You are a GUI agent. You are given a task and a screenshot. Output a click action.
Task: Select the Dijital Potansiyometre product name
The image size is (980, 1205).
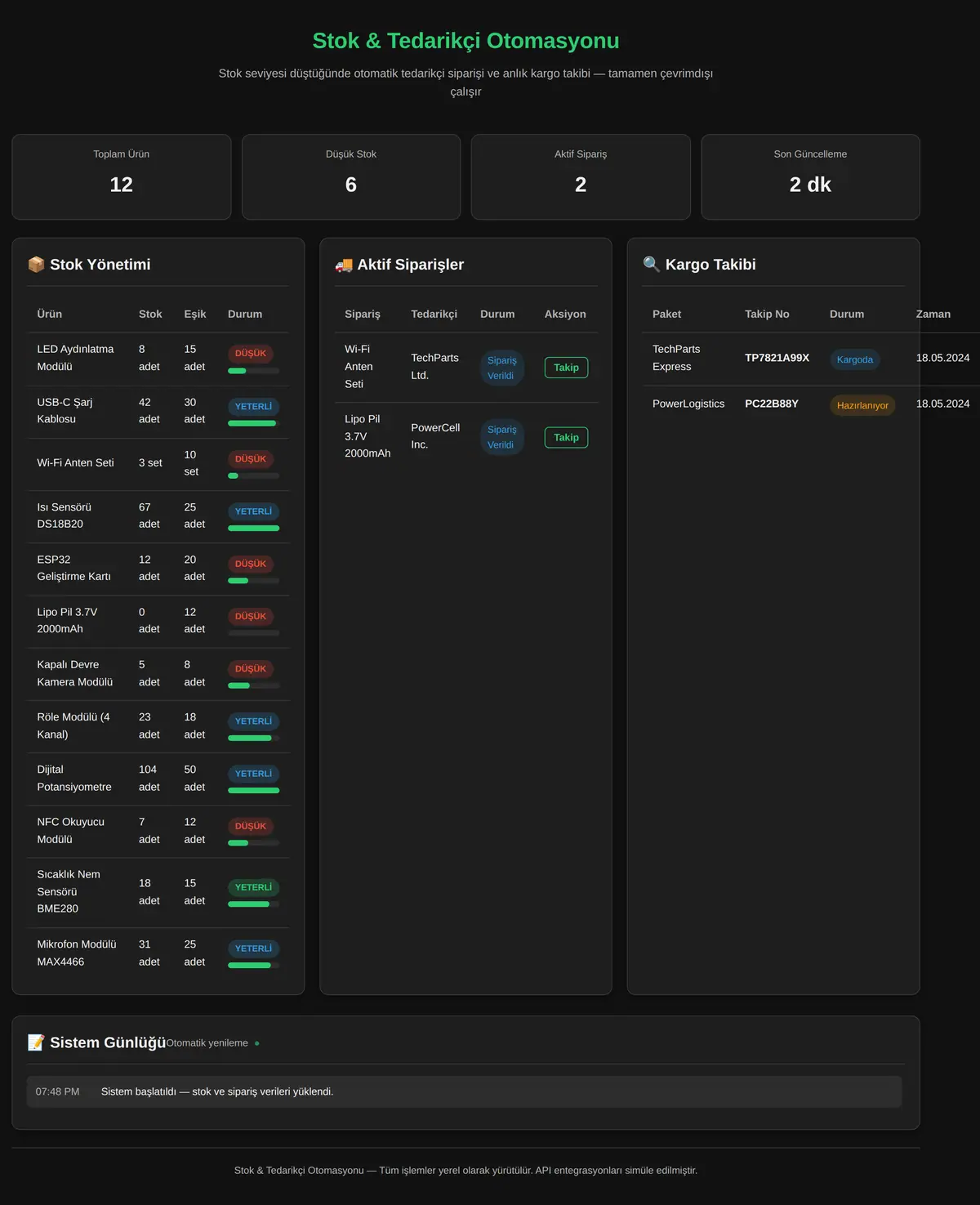click(74, 779)
